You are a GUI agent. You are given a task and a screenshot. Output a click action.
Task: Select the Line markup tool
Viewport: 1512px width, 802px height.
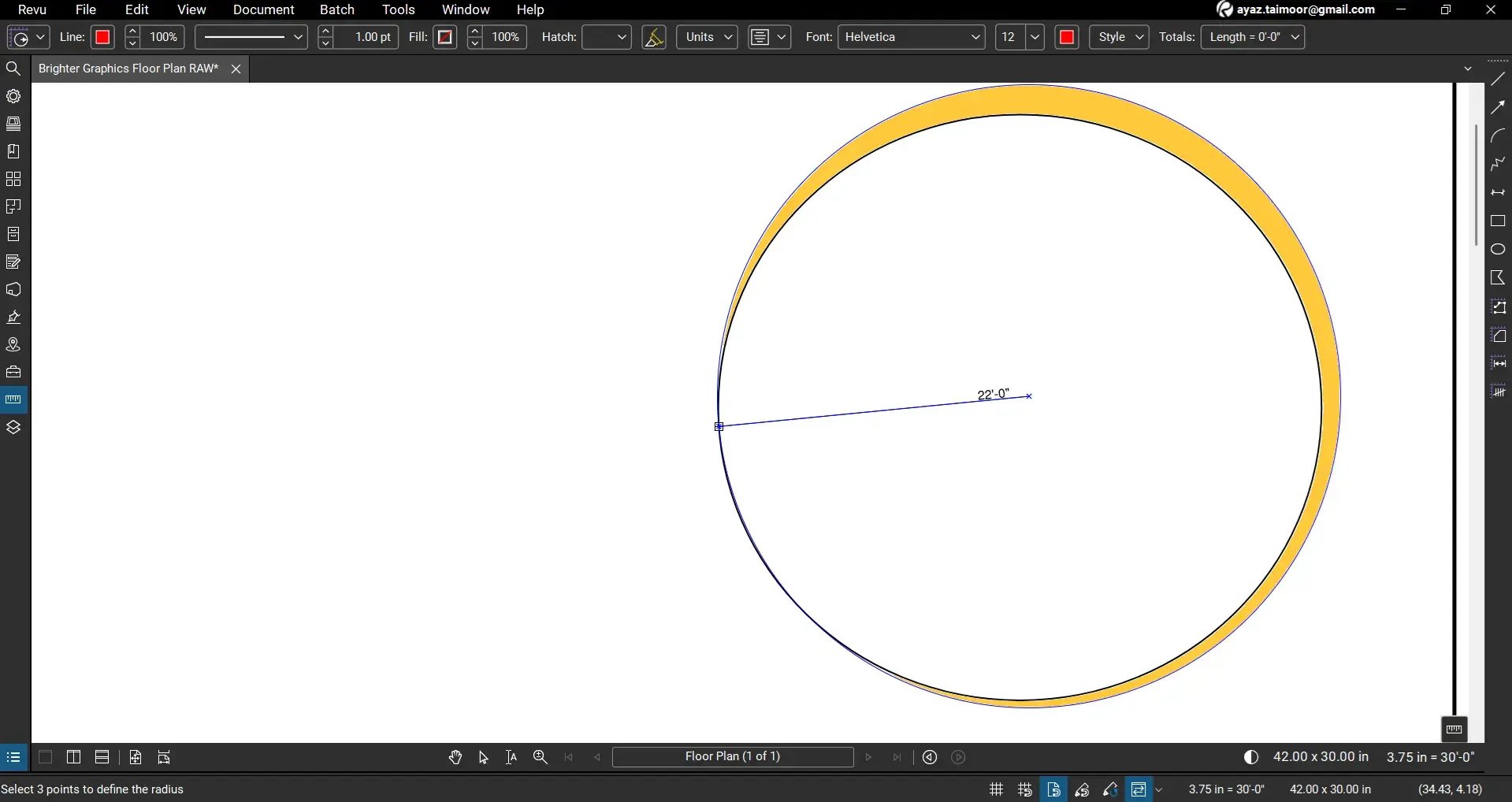click(1498, 78)
